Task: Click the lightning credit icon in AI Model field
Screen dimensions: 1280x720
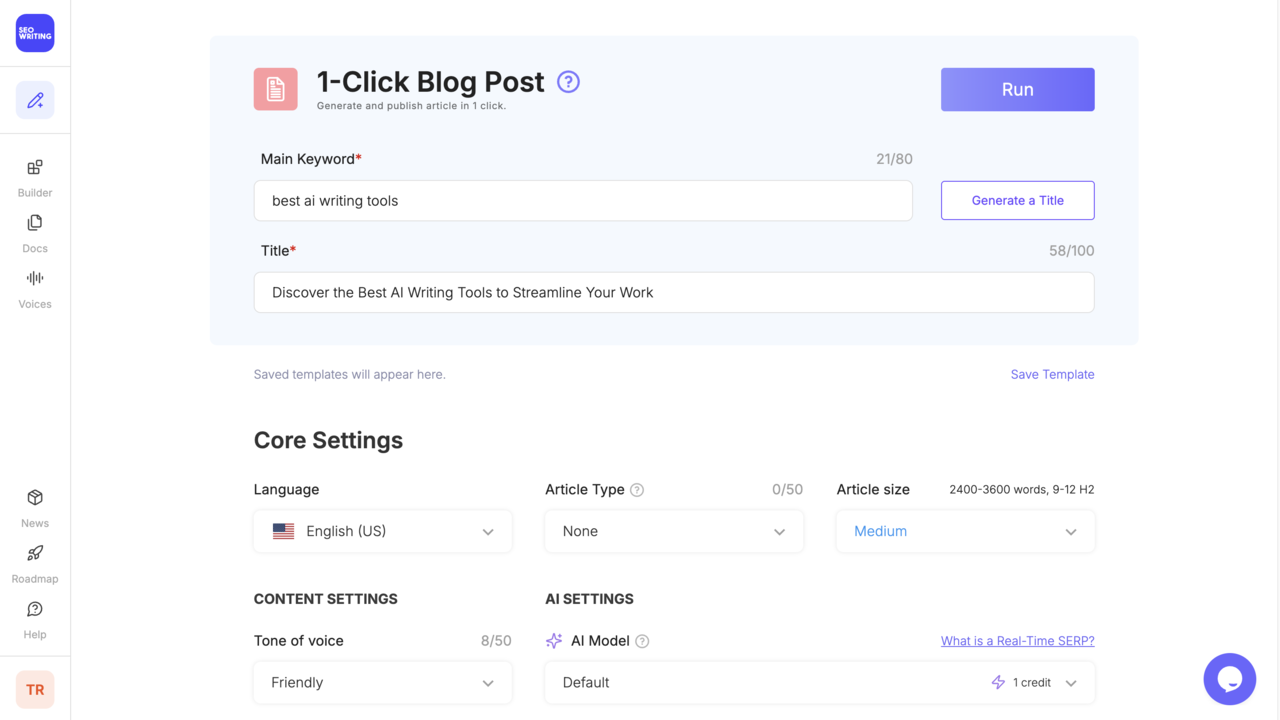Action: (x=997, y=682)
